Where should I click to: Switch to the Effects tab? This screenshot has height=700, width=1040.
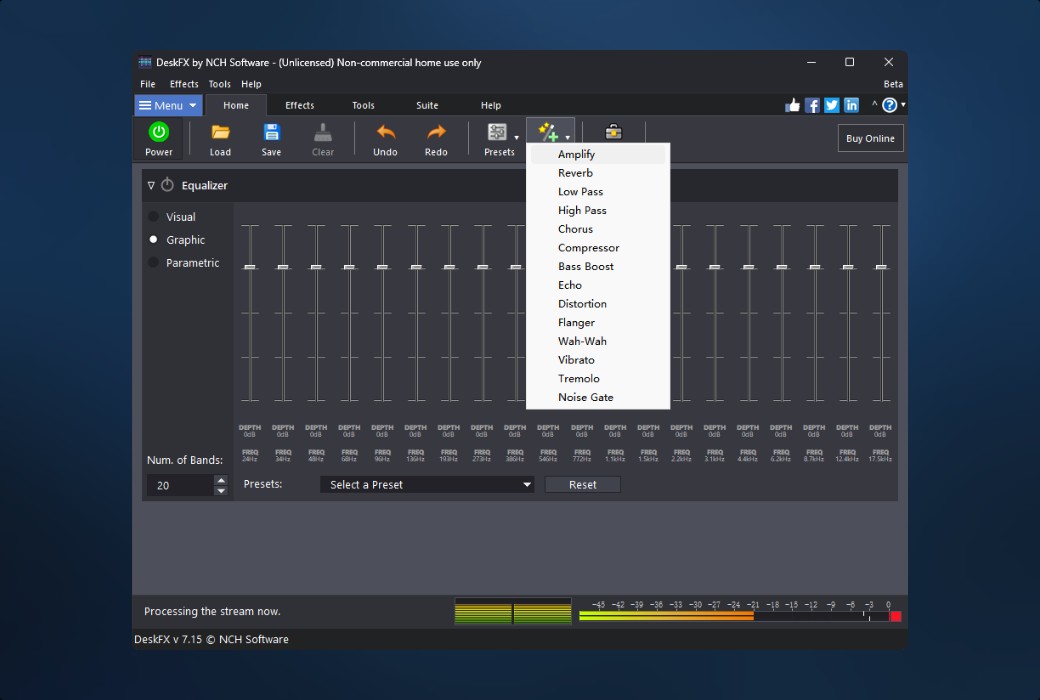click(x=299, y=105)
